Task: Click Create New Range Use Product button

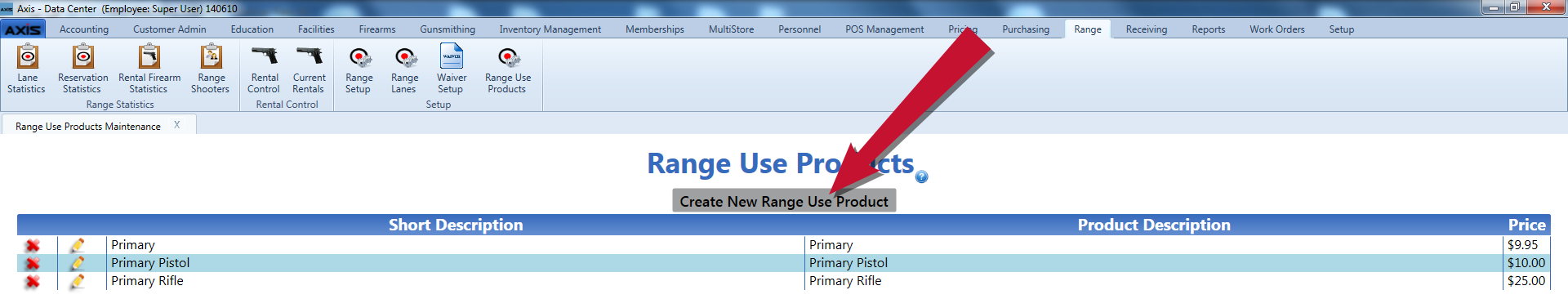Action: 784,201
